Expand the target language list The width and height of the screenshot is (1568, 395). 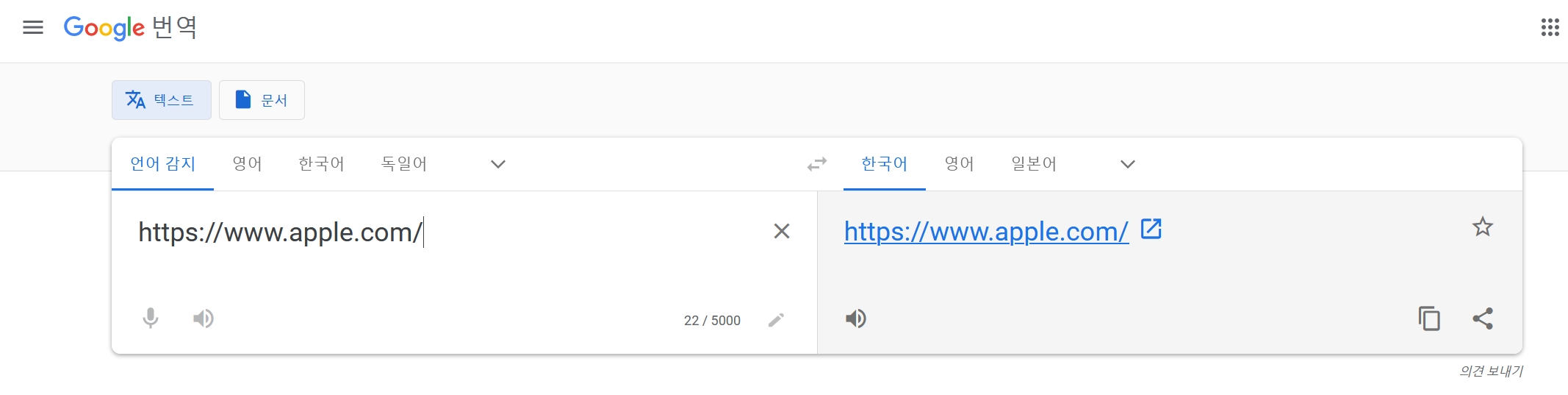point(1128,164)
